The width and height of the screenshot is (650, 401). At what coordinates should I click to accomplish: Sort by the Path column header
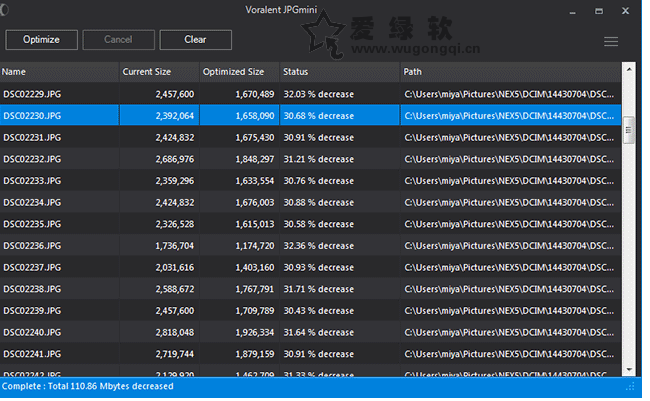tap(511, 72)
